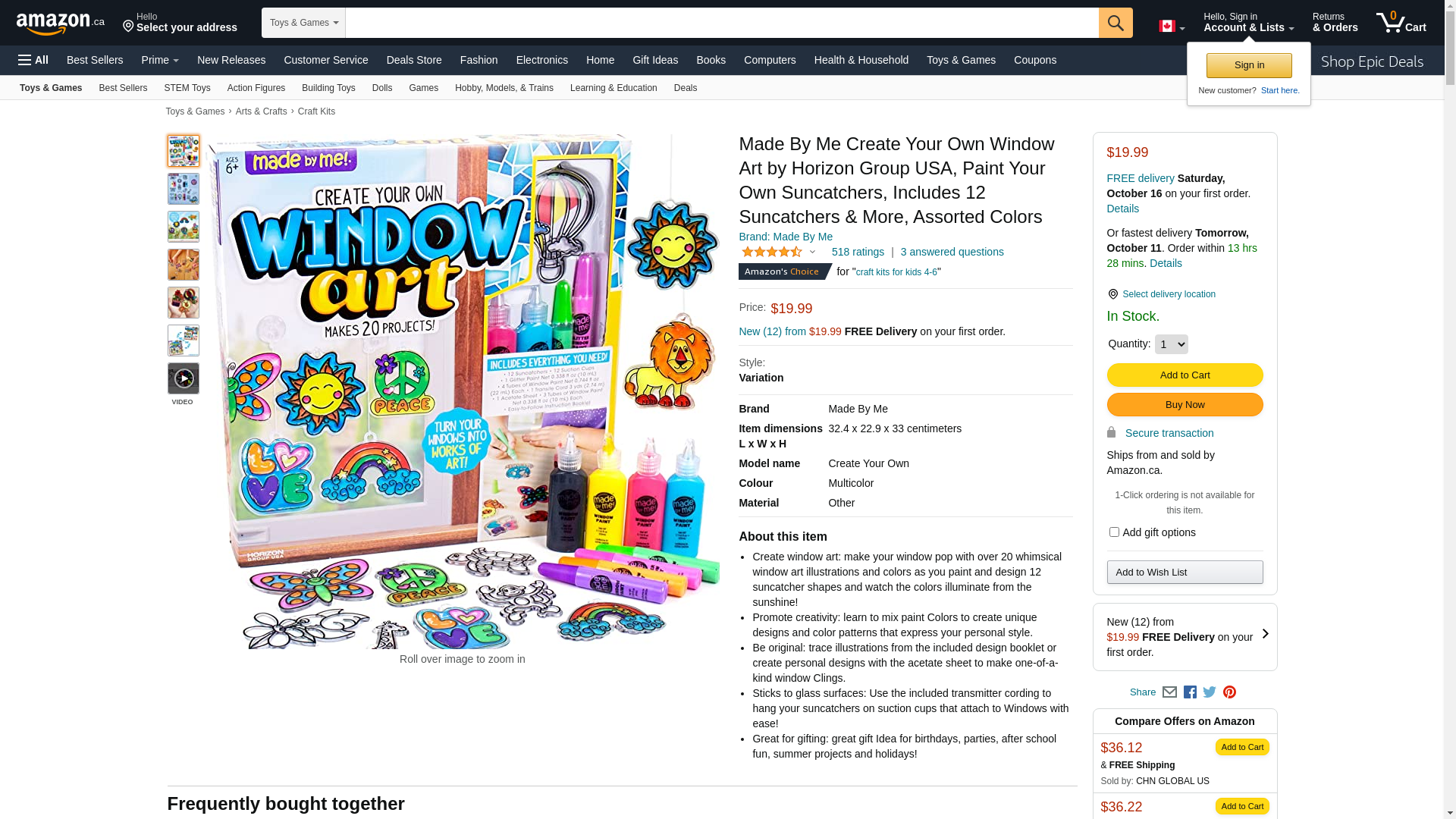Click the Add to Cart button
Viewport: 1456px width, 819px height.
[x=1185, y=375]
